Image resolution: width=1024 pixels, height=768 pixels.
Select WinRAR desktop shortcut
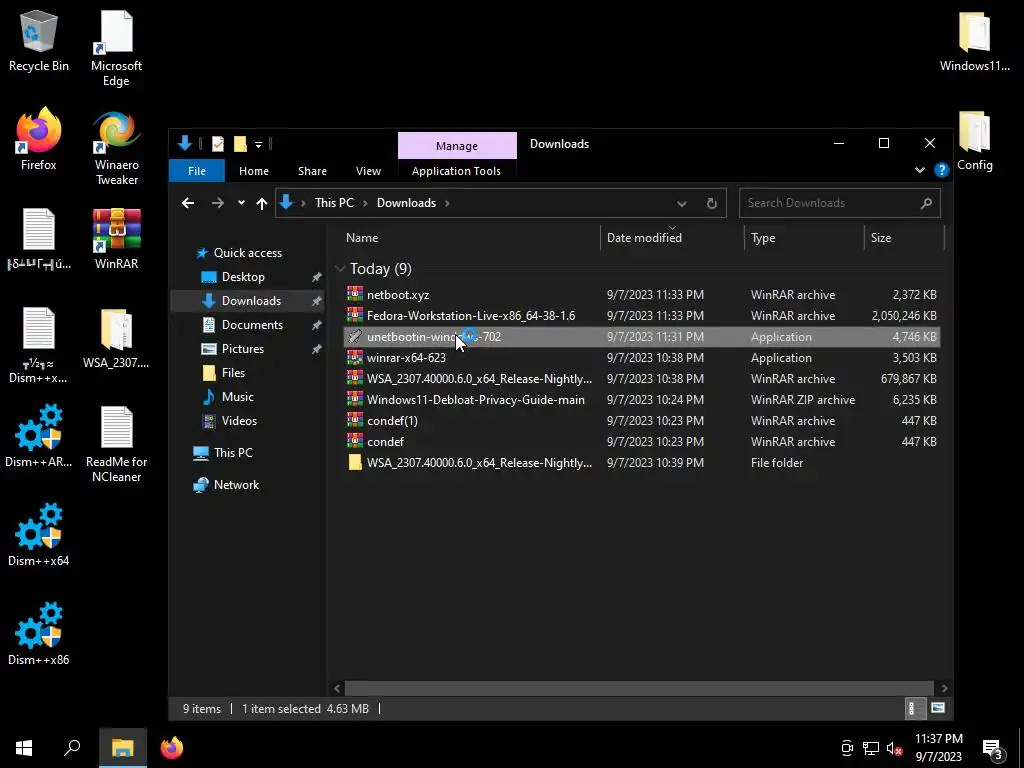116,238
